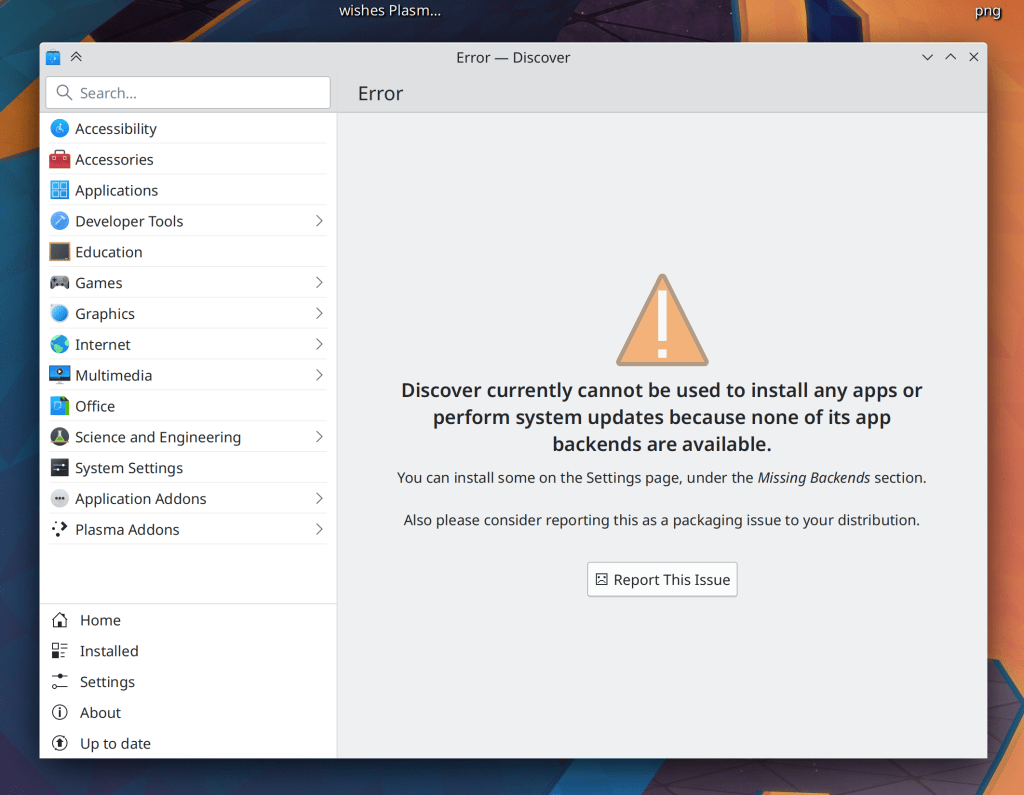Open the Settings page in sidebar

[x=107, y=682]
